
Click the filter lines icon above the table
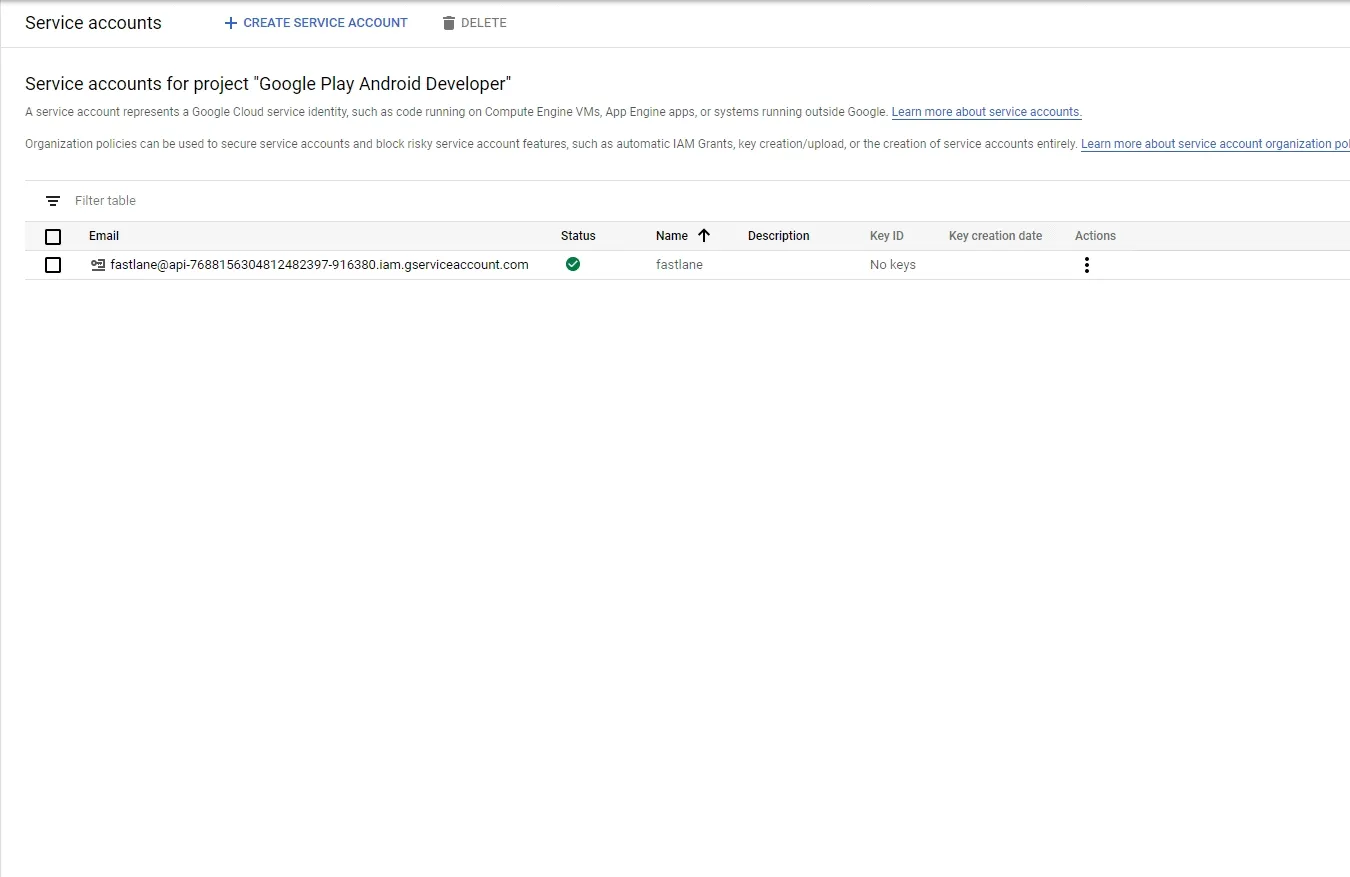(53, 201)
